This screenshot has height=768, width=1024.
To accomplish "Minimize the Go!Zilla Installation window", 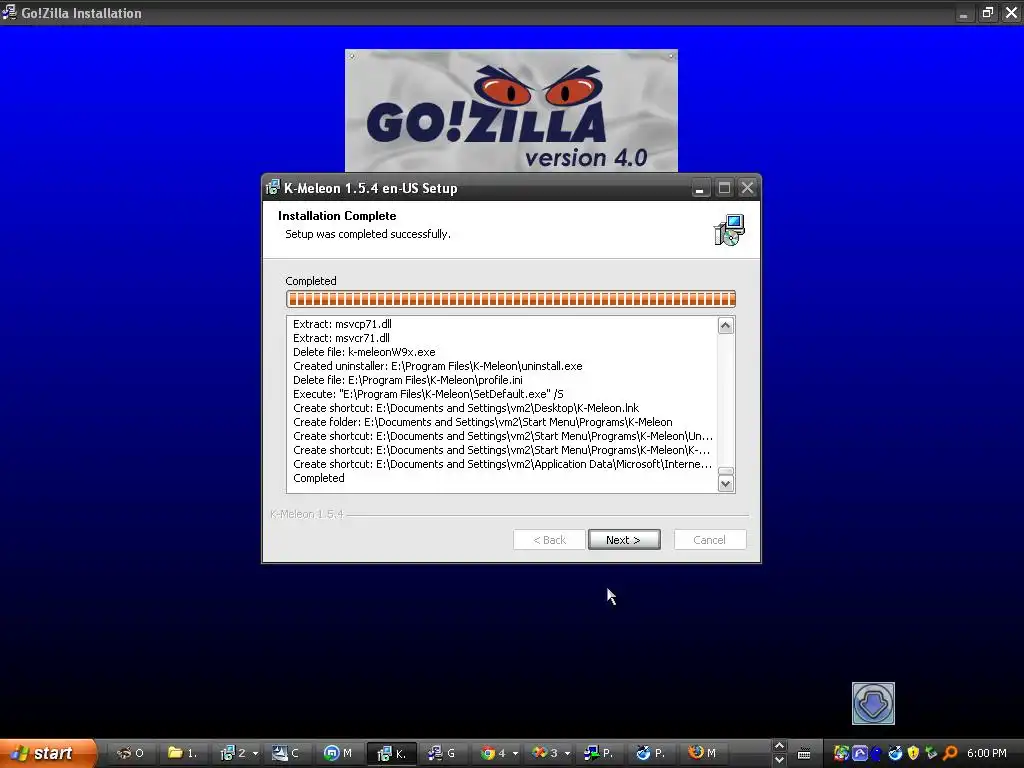I will tap(963, 12).
